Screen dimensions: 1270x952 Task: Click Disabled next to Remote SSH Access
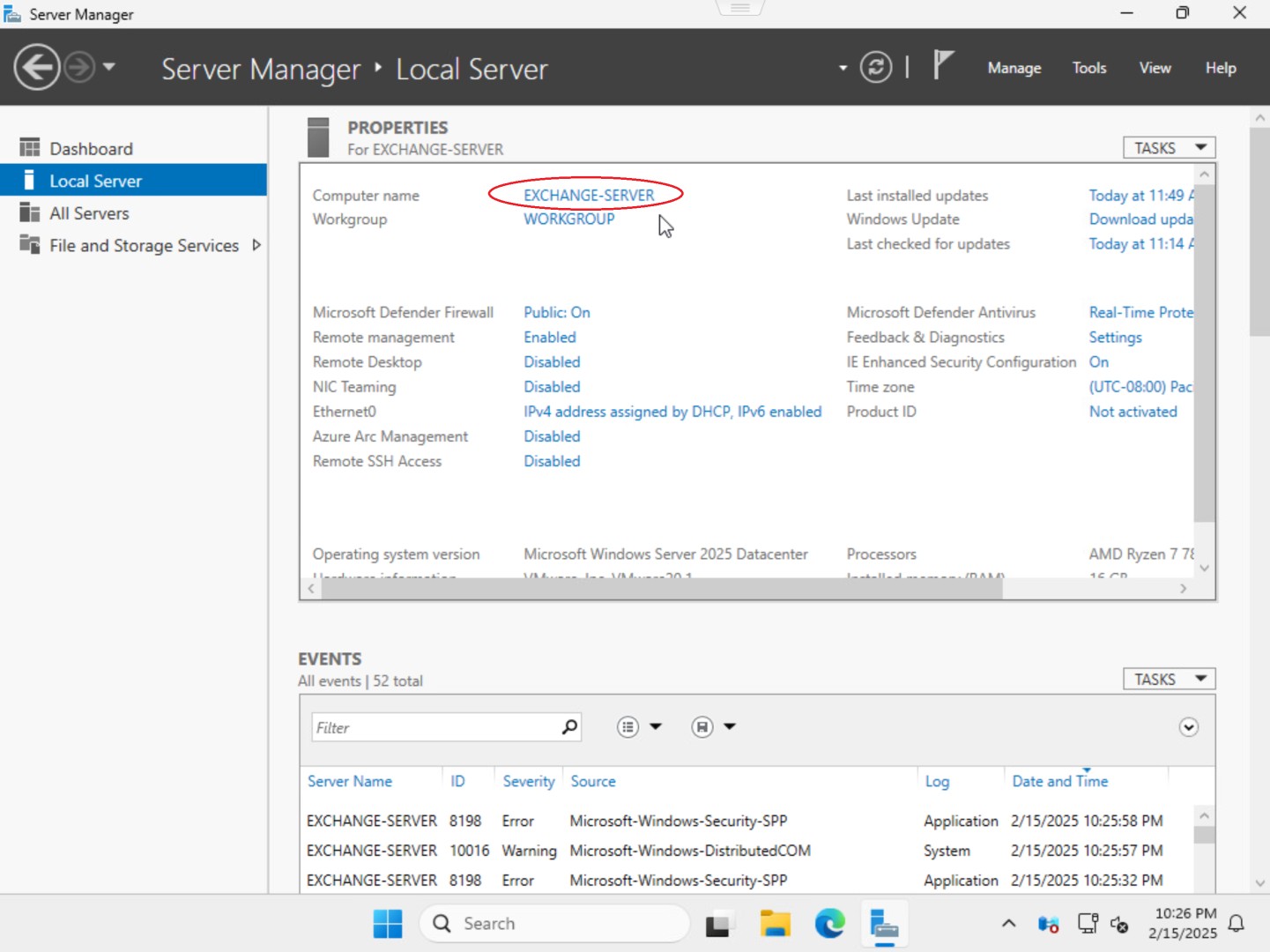click(552, 460)
